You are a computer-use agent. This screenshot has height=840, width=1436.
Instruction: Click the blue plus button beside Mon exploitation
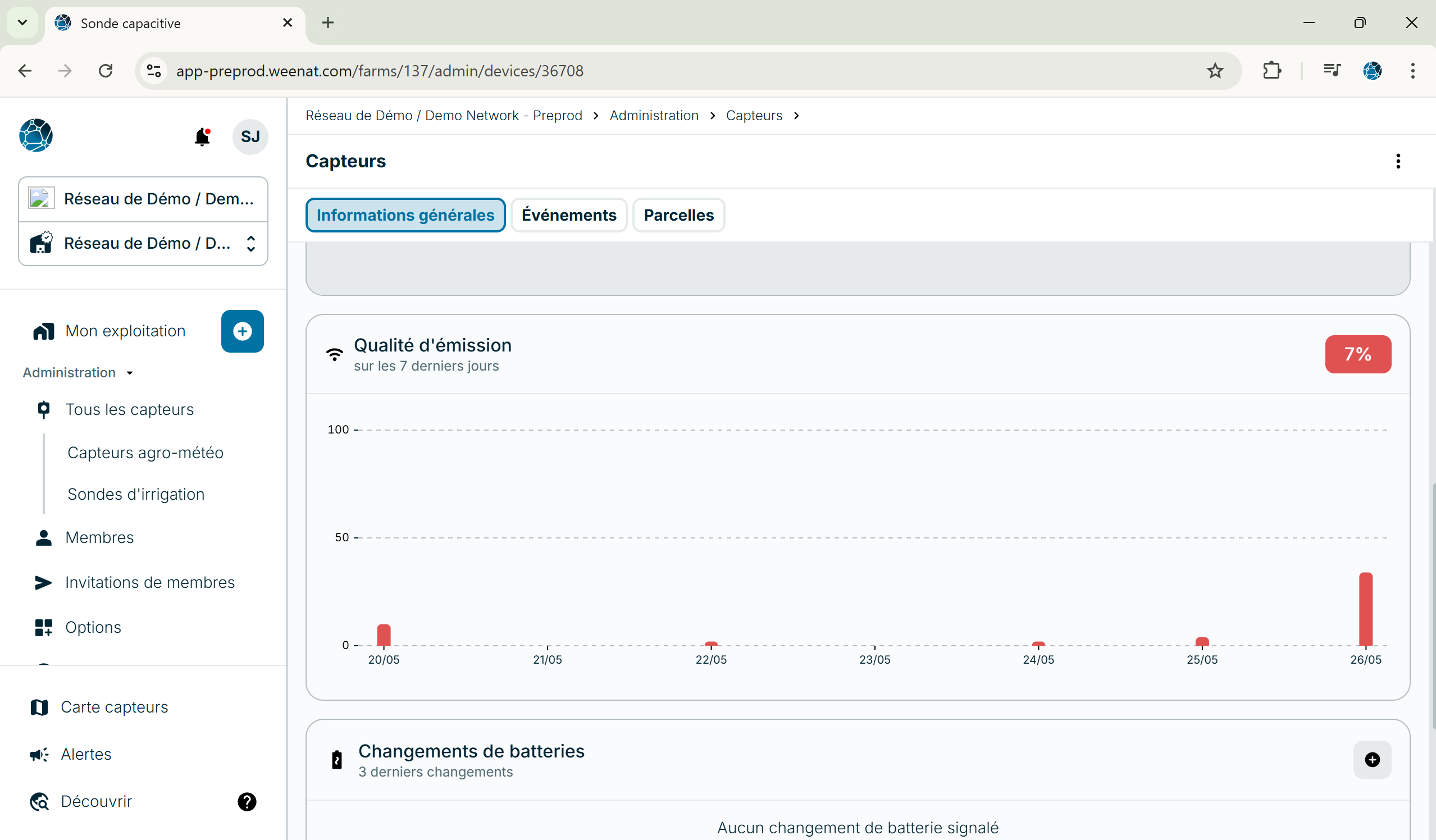click(242, 331)
